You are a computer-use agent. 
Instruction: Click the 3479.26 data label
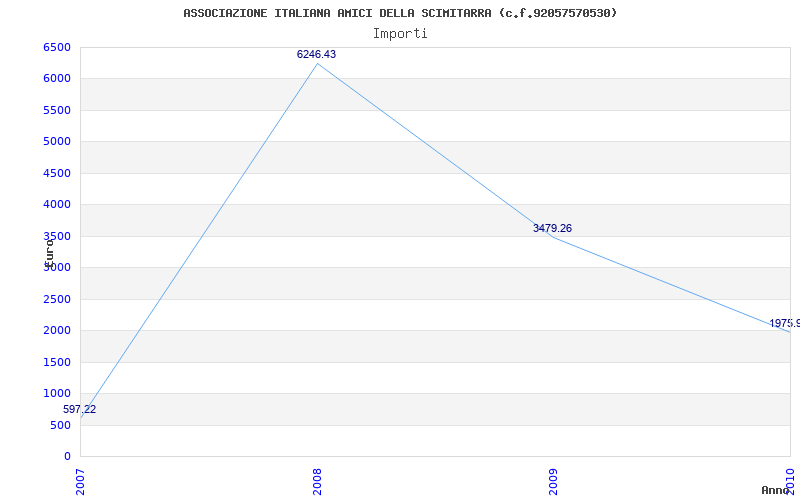(553, 229)
